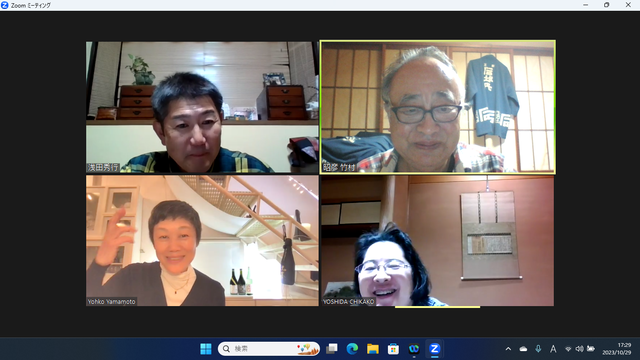This screenshot has height=360, width=640.
Task: Switch IME input mode A indicator
Action: pyautogui.click(x=553, y=349)
